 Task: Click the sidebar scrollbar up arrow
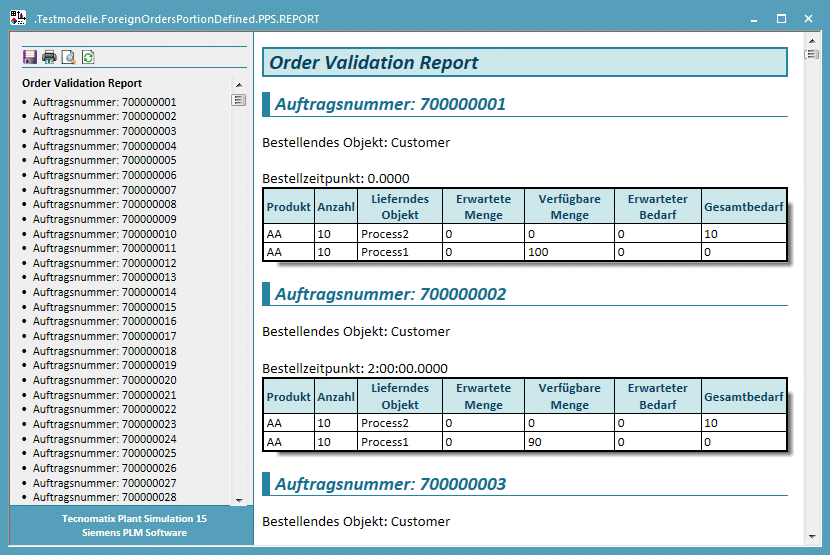pyautogui.click(x=239, y=85)
